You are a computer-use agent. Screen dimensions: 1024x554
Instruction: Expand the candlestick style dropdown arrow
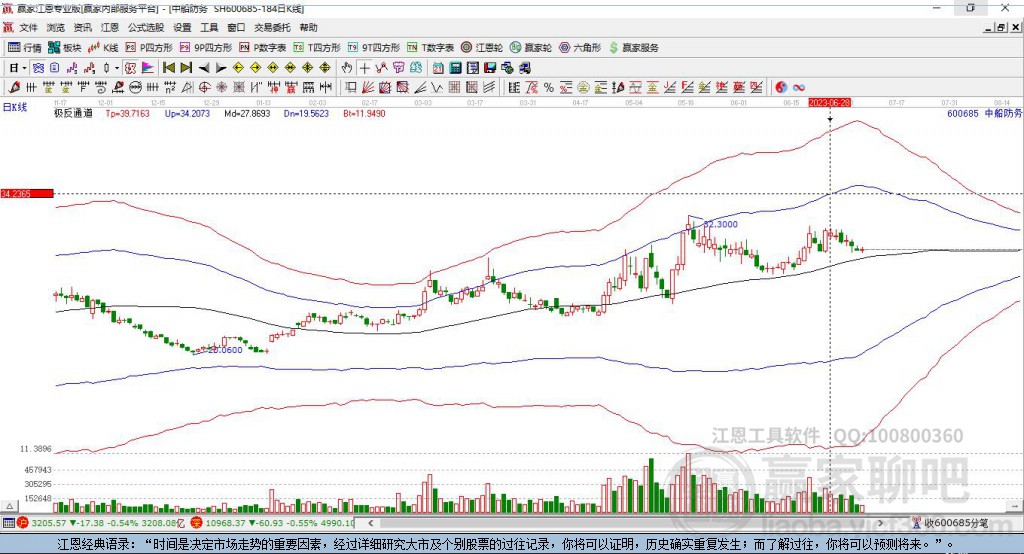click(117, 68)
